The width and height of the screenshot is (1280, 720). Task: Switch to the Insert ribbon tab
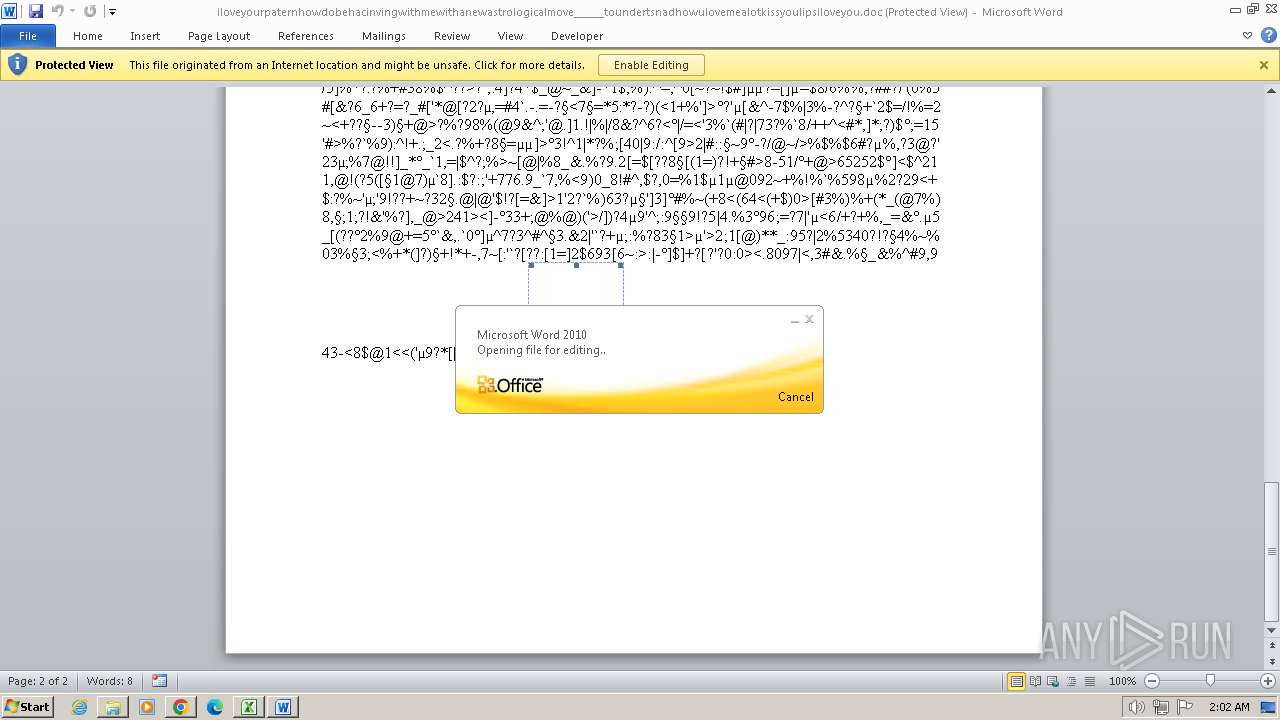145,36
